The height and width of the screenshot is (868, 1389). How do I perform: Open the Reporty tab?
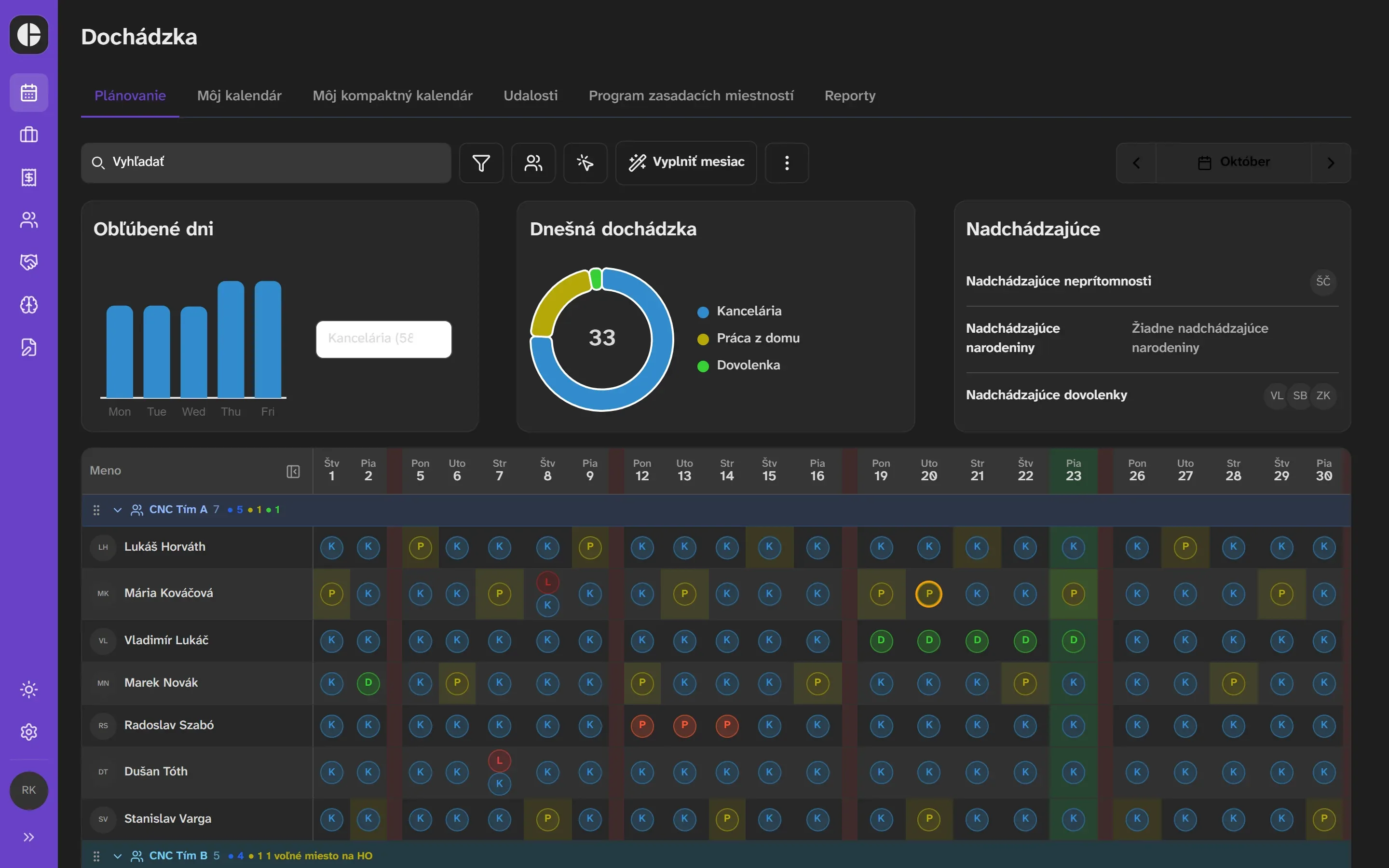pyautogui.click(x=850, y=95)
